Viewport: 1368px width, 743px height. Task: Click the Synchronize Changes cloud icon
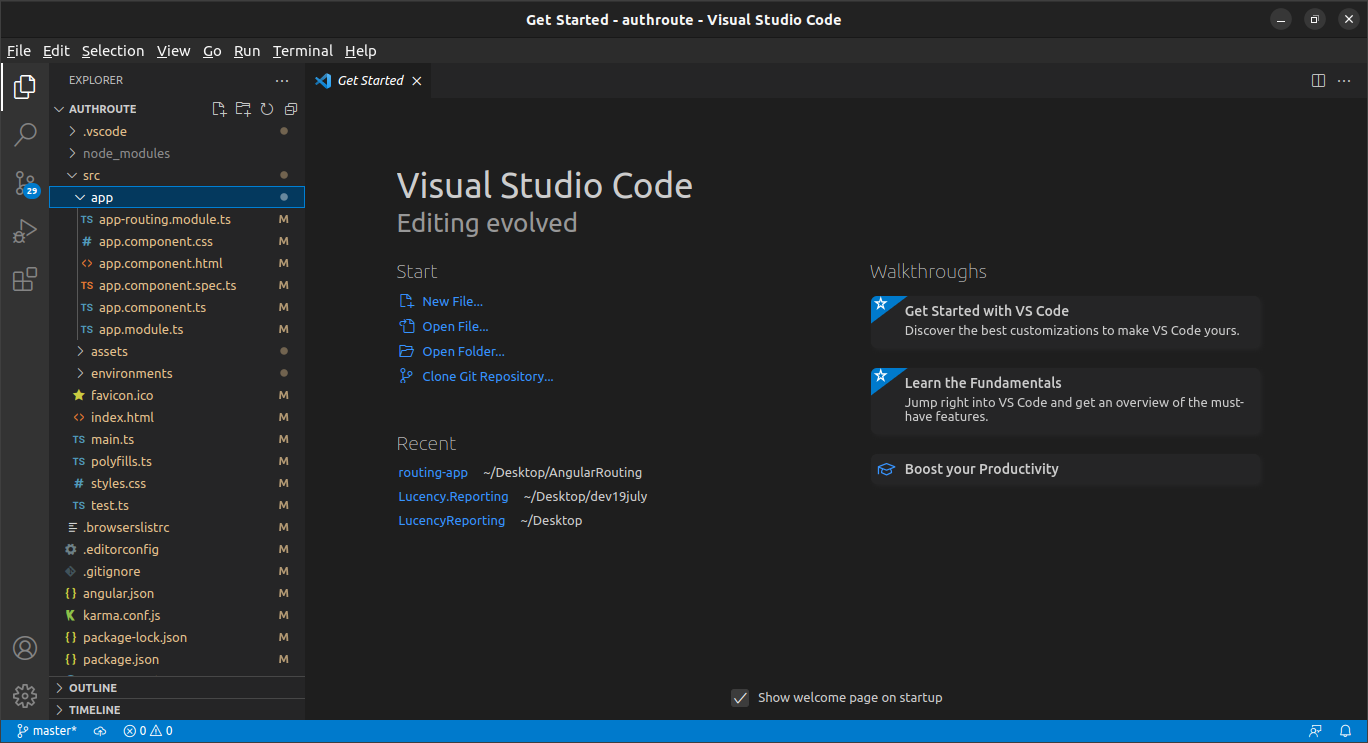(100, 731)
